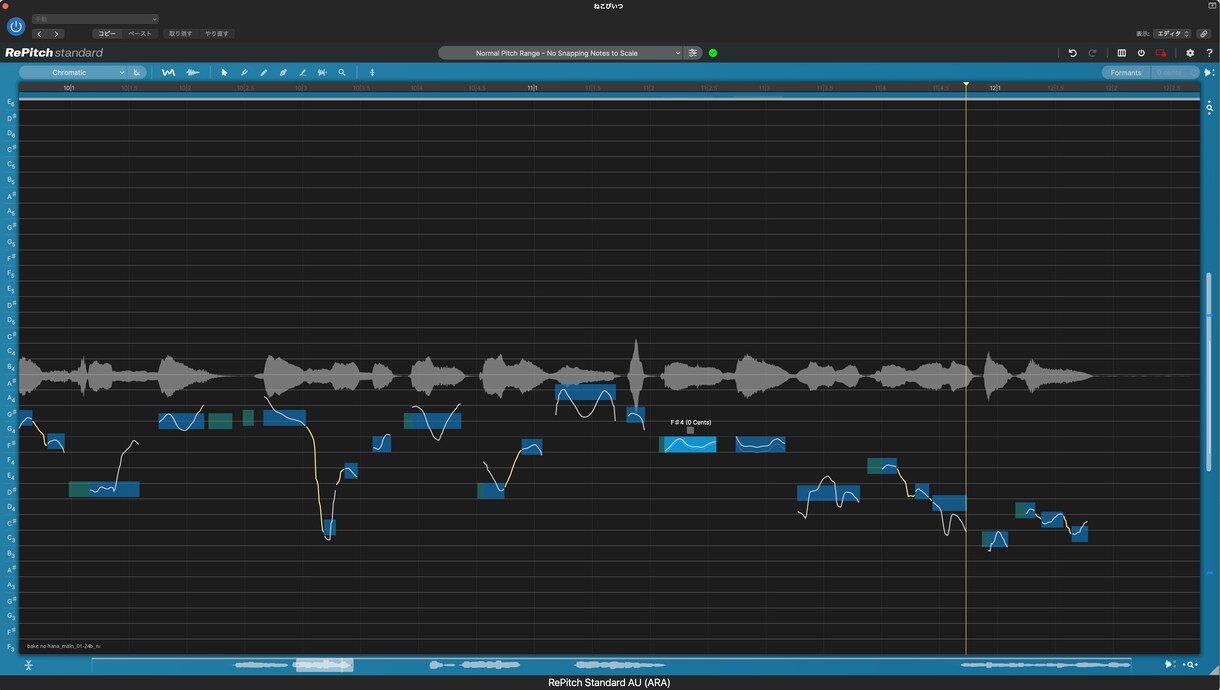
Task: Go to the previous preset arrow
Action: coord(40,34)
